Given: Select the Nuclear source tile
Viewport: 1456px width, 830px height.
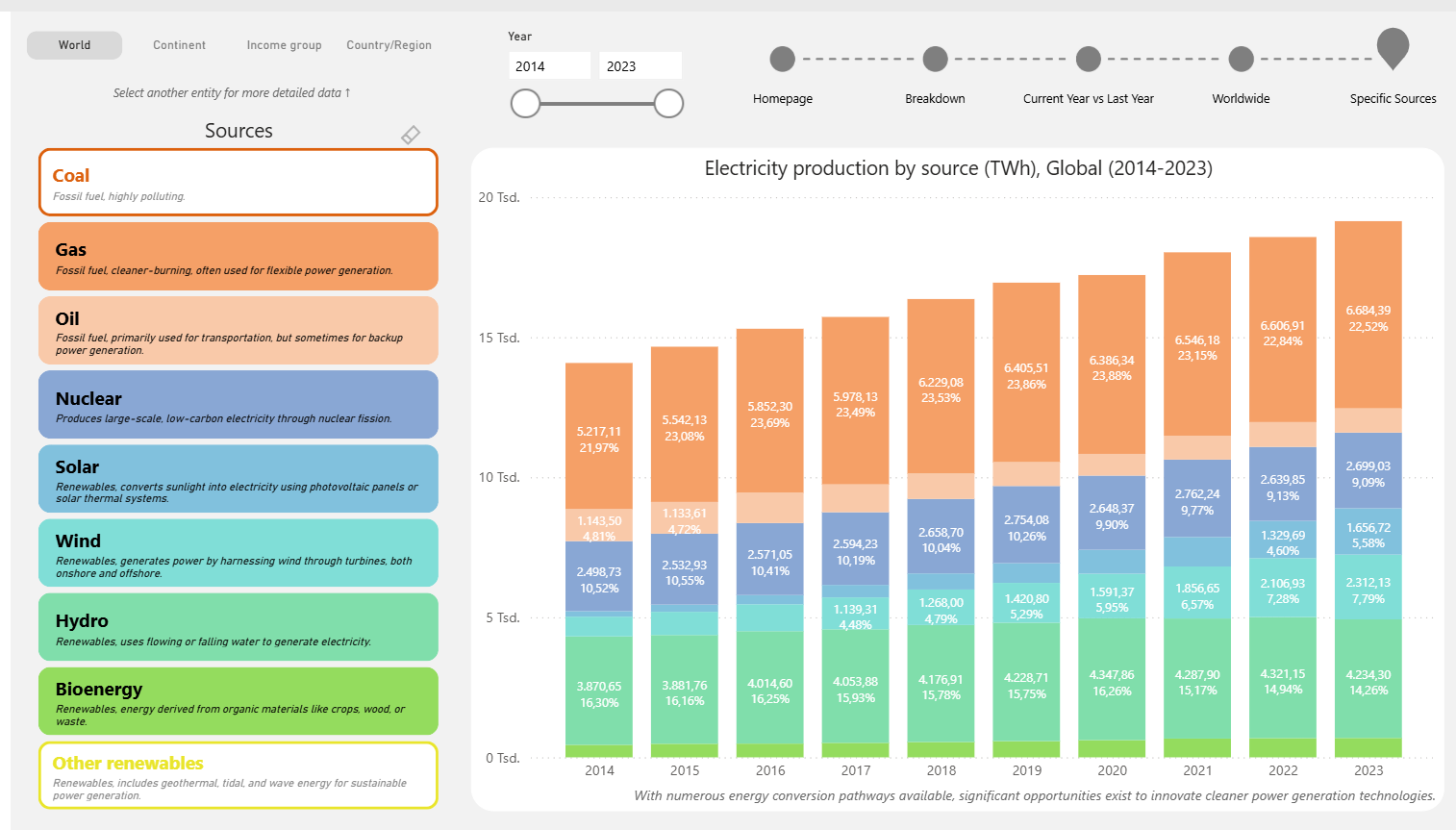Looking at the screenshot, I should pyautogui.click(x=238, y=405).
